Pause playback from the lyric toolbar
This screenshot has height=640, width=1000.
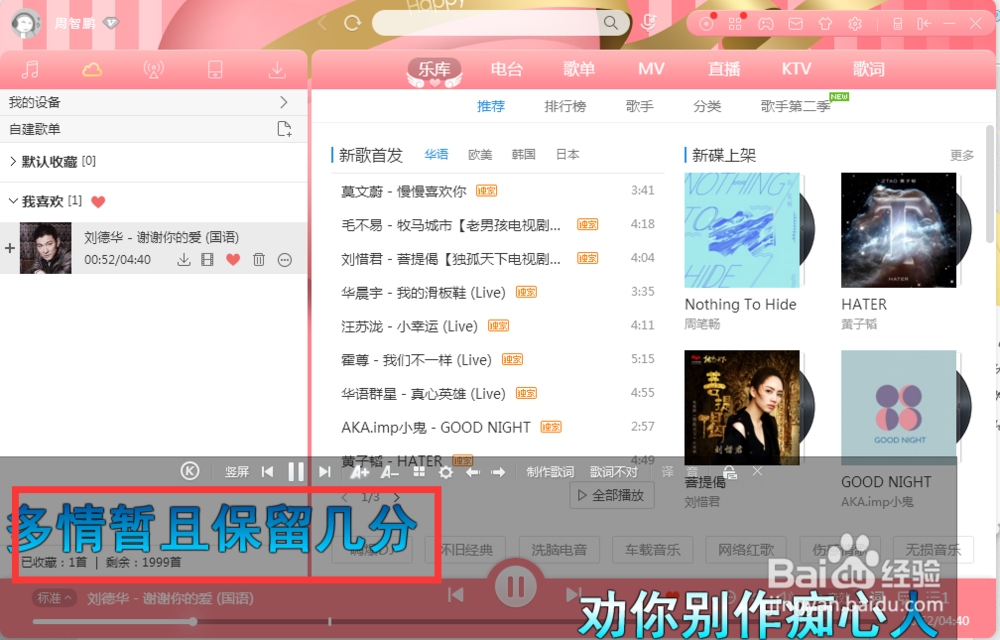(x=296, y=472)
